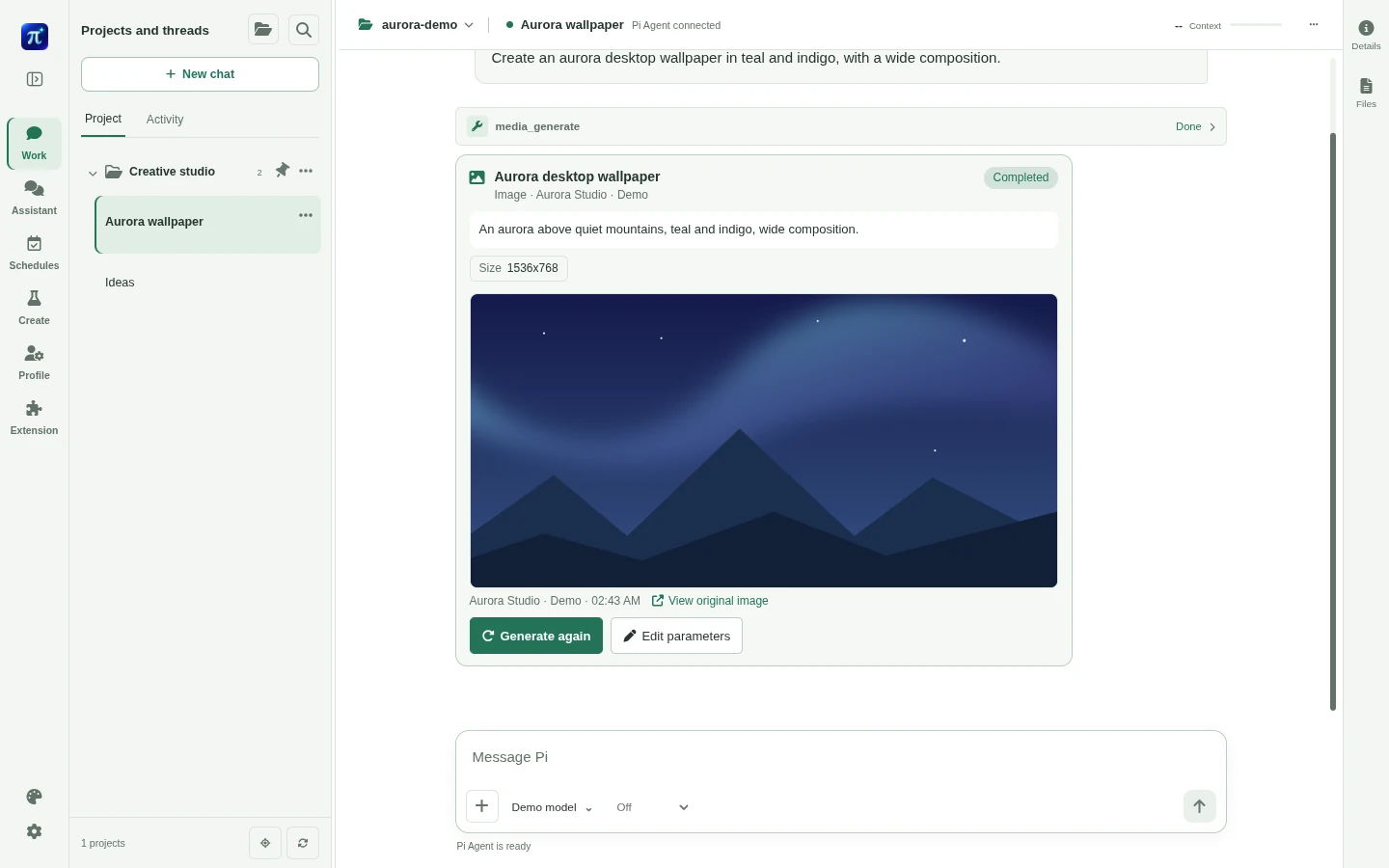Viewport: 1389px width, 868px height.
Task: Open the Extension section
Action: pos(34,418)
